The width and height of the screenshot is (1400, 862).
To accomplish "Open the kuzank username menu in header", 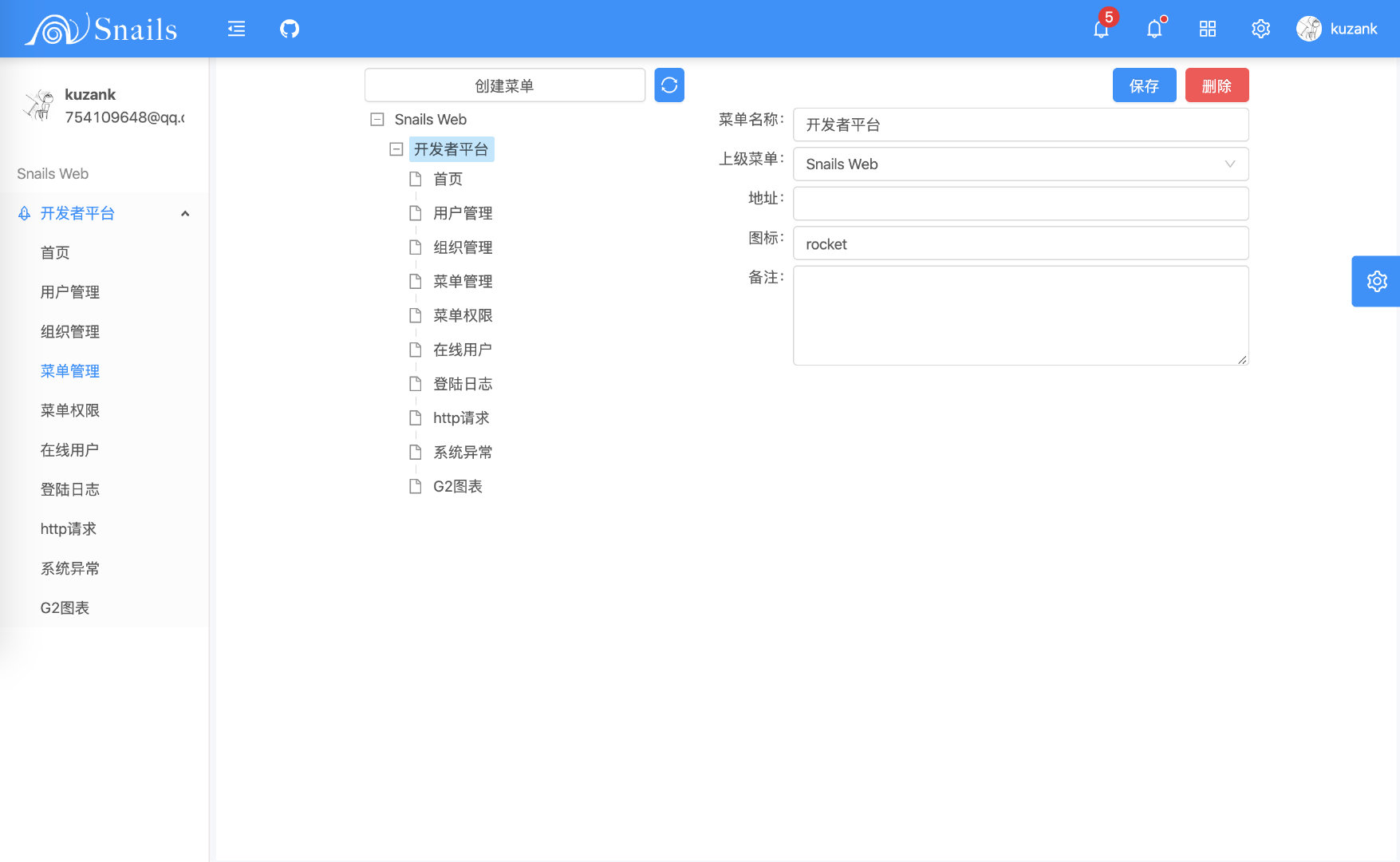I will click(1354, 29).
